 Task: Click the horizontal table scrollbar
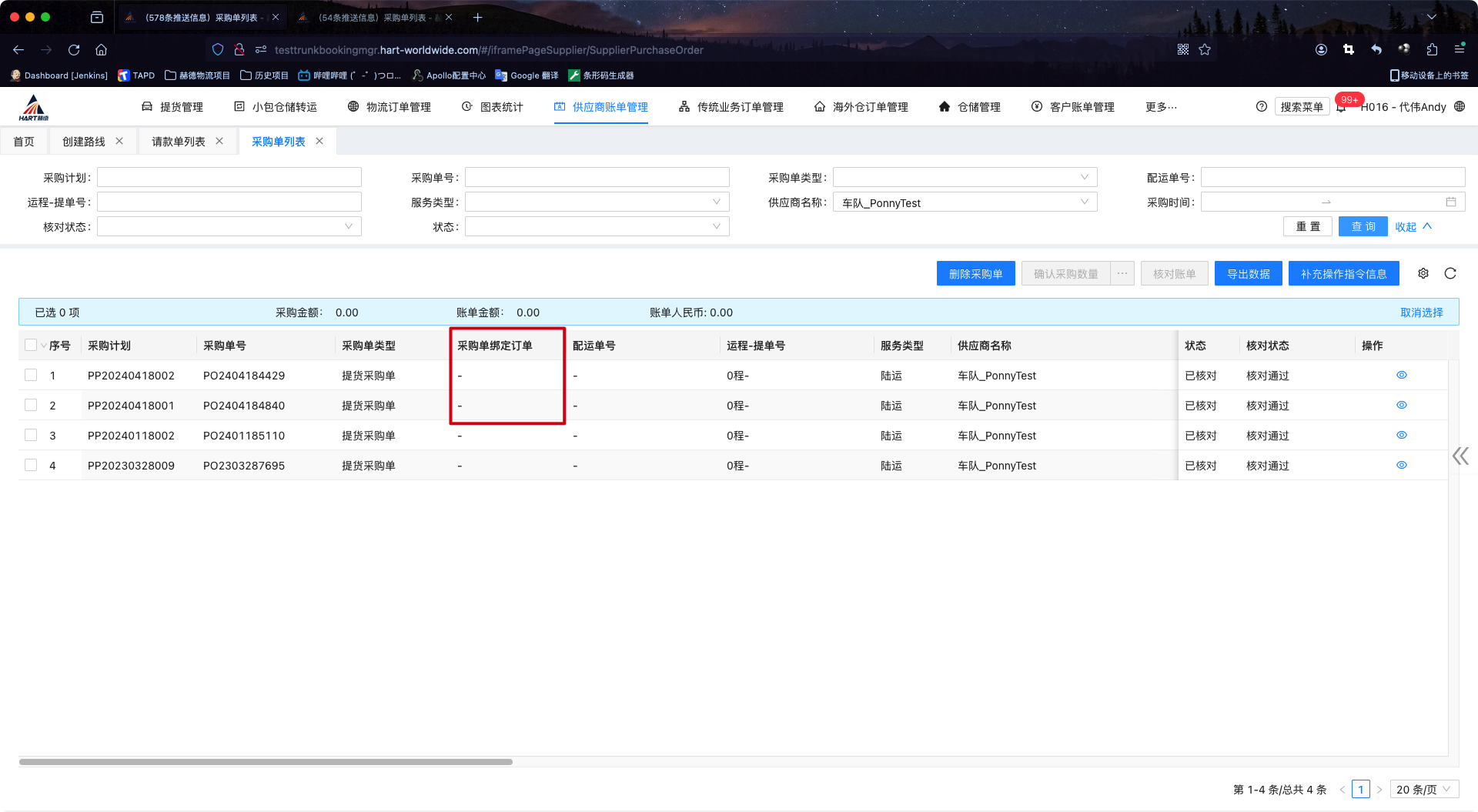[266, 762]
